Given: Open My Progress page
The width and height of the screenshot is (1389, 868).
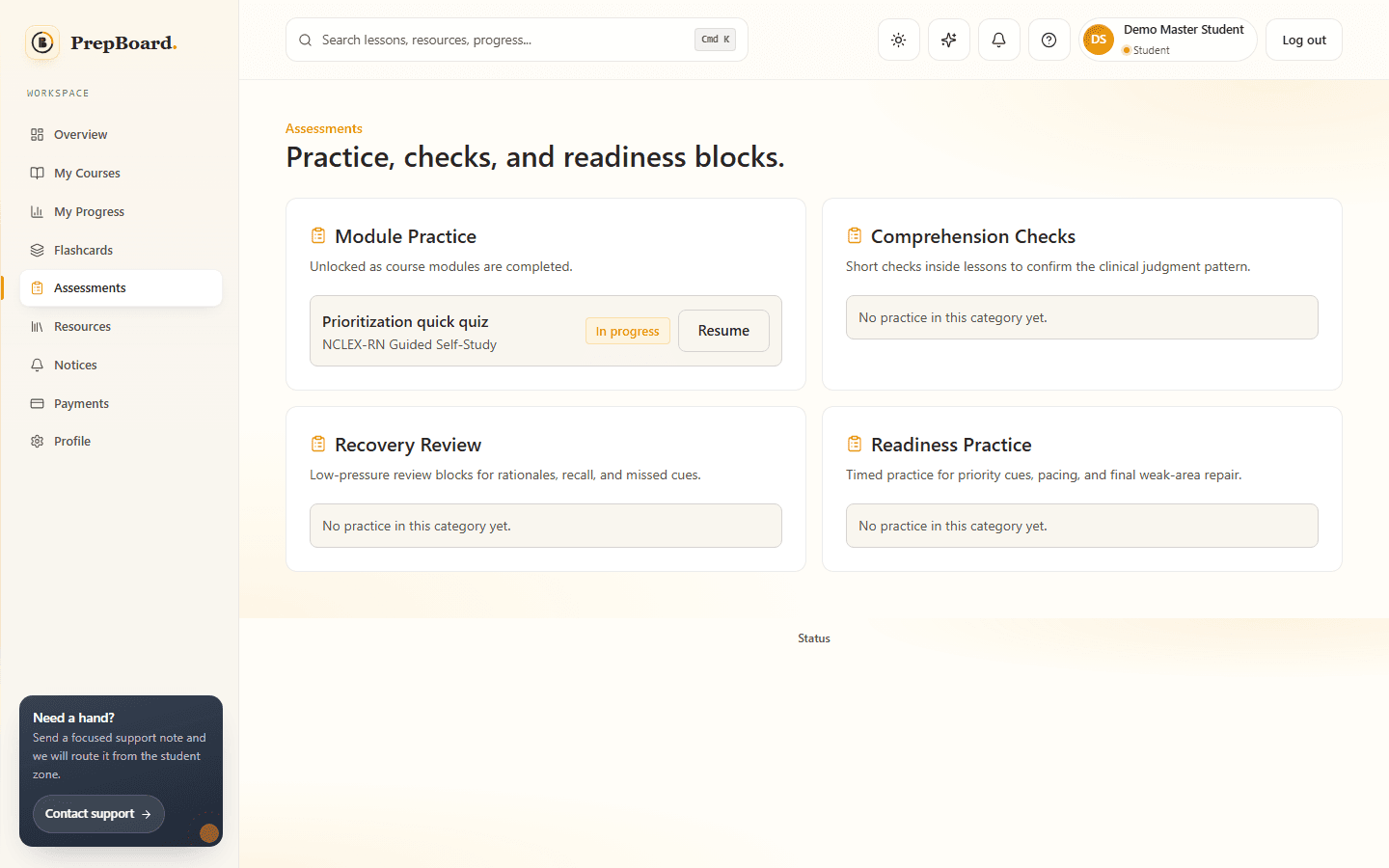Looking at the screenshot, I should pyautogui.click(x=121, y=211).
